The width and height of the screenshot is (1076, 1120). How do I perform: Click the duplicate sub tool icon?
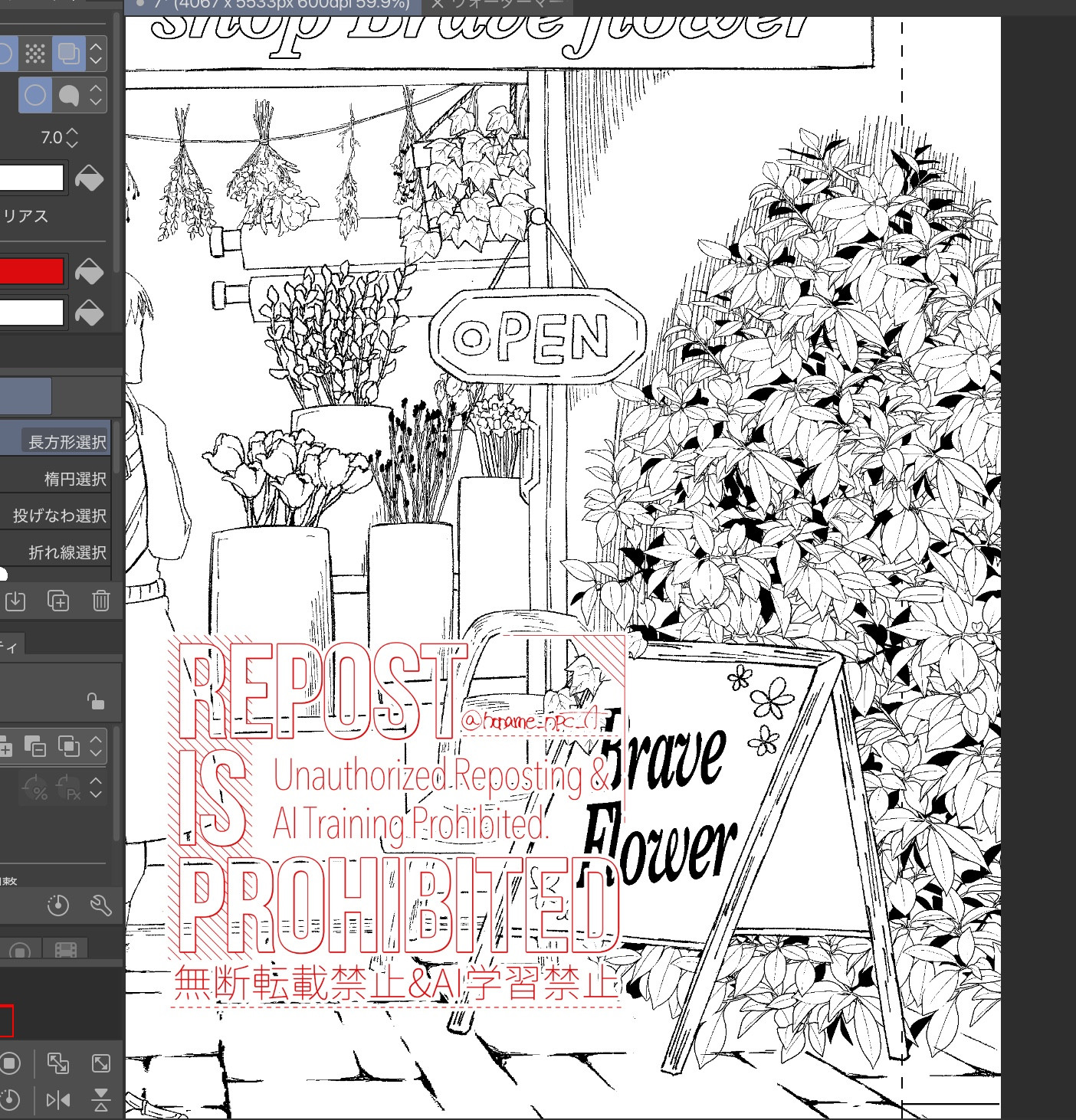58,601
